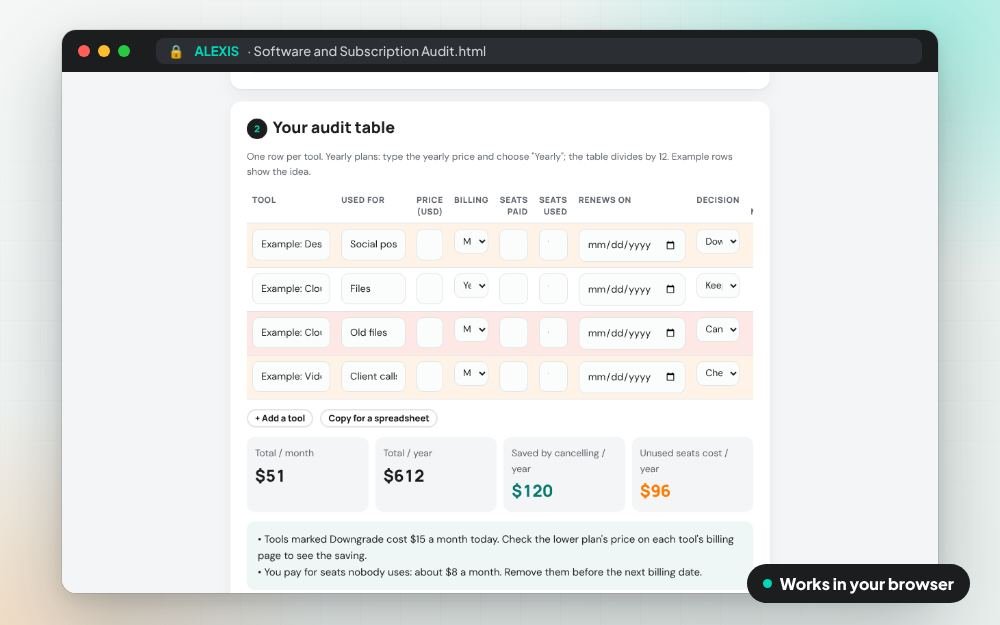Screen dimensions: 1000x625
Task: Click price field in Social pos row
Action: click(x=430, y=245)
